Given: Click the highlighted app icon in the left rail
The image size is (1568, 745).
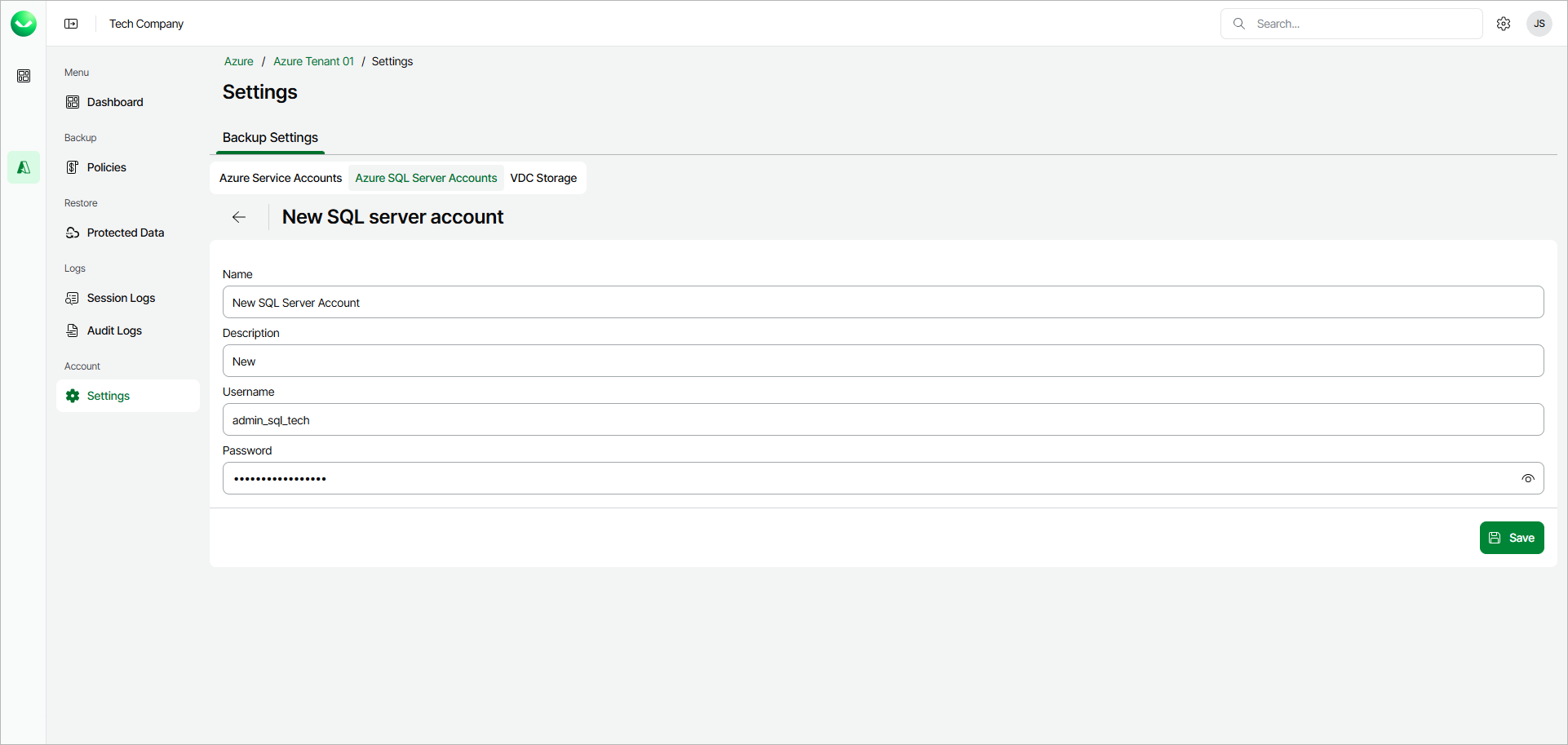Looking at the screenshot, I should (24, 166).
